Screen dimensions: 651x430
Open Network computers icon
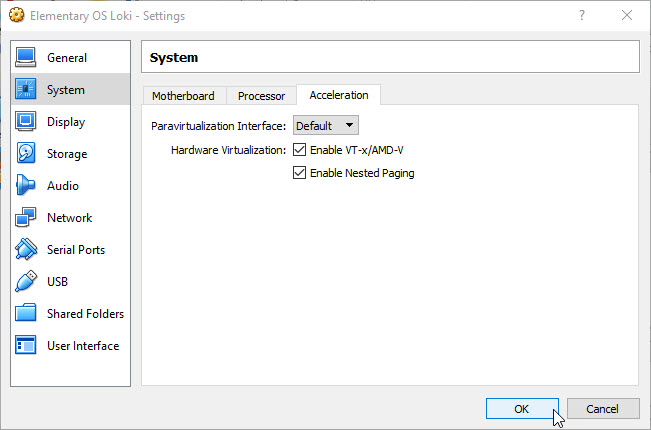coord(26,217)
